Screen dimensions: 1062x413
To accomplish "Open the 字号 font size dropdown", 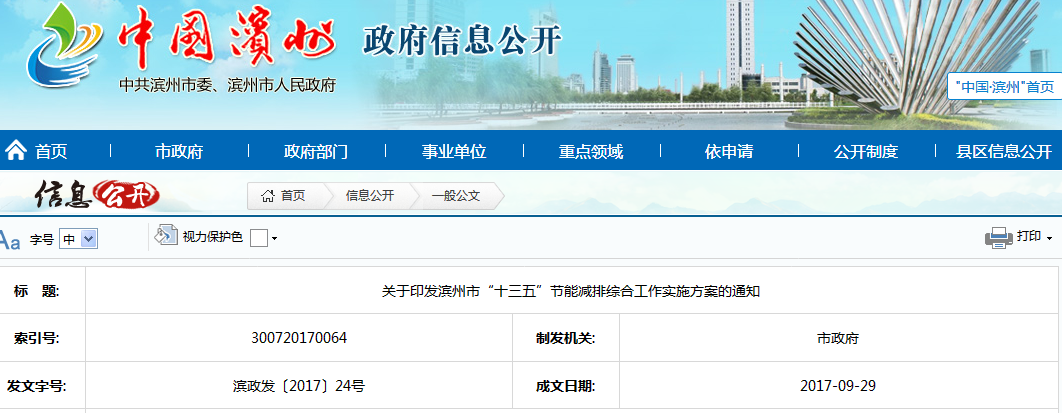I will (78, 239).
